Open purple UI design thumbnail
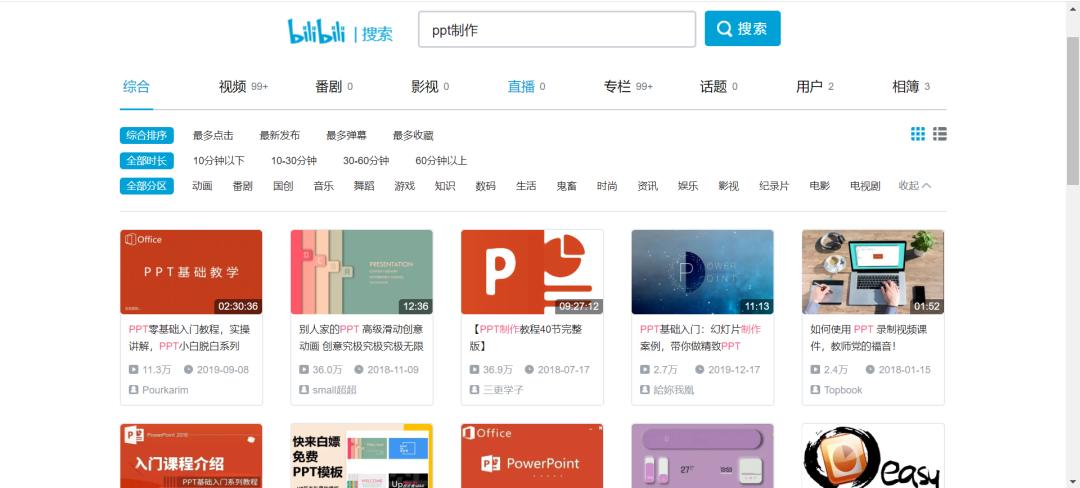The width and height of the screenshot is (1080, 488). (x=703, y=456)
